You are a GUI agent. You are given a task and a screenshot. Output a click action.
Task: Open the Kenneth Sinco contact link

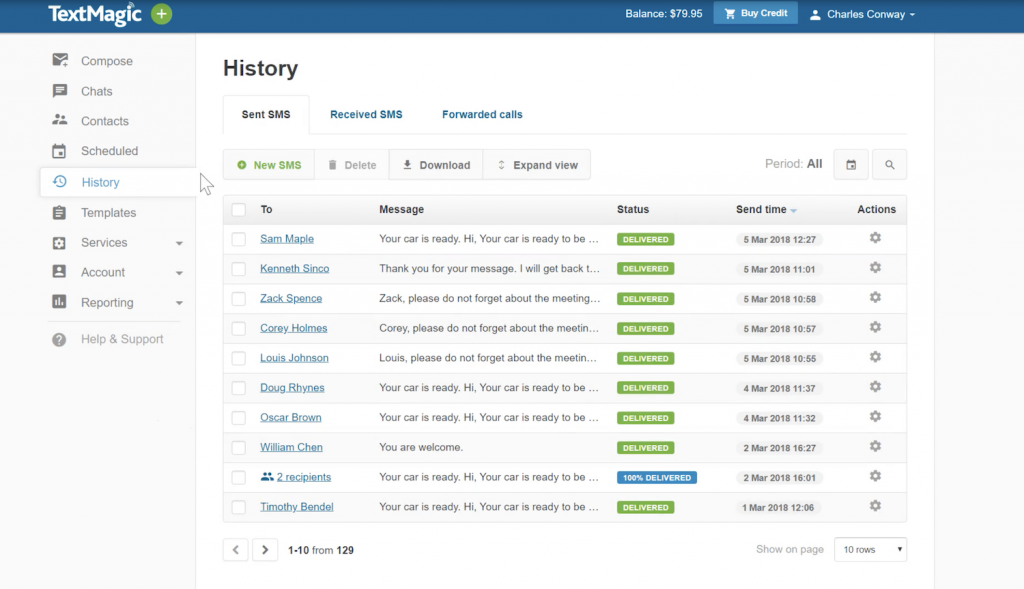[294, 268]
